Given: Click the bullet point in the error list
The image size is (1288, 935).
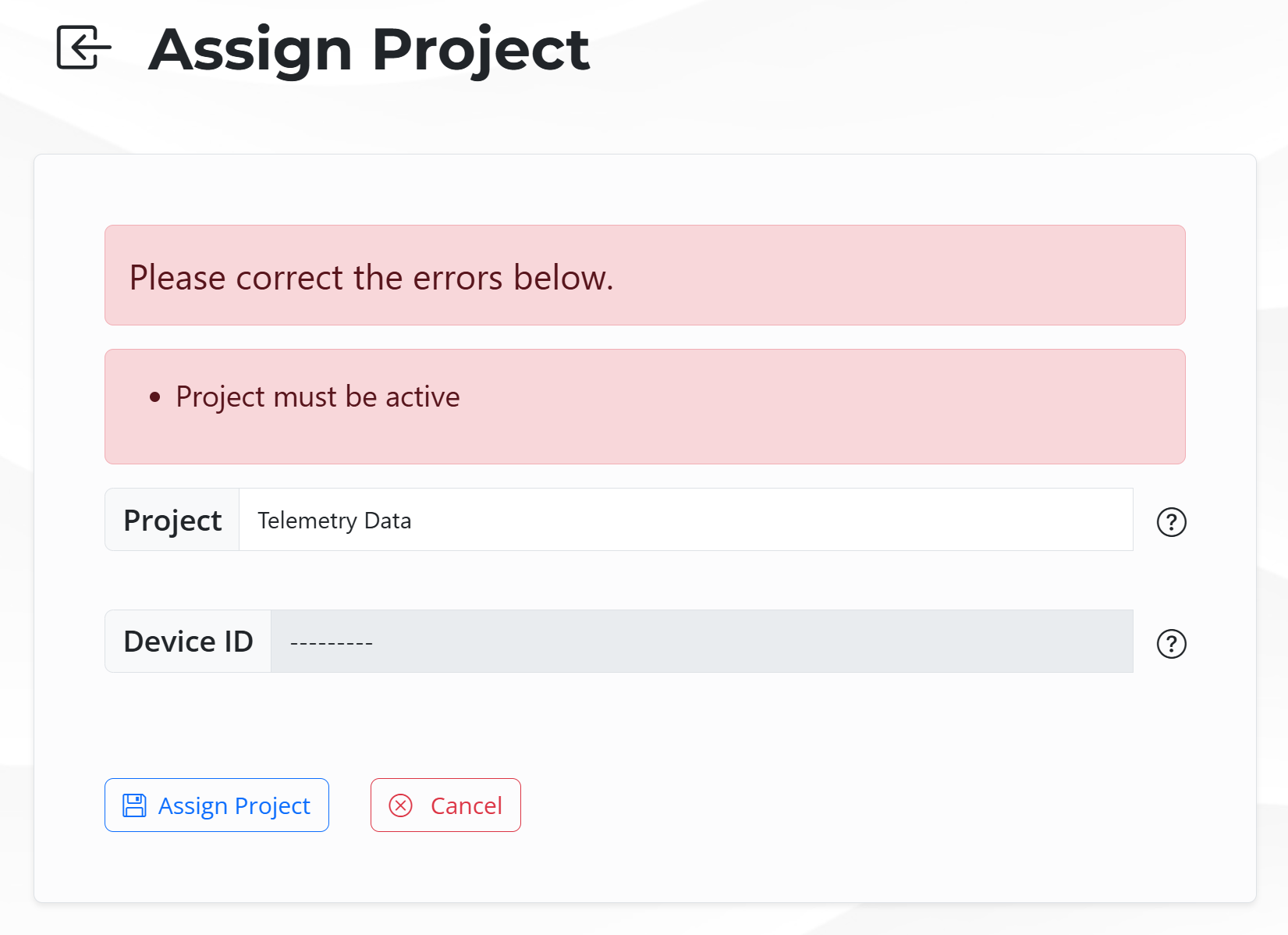Looking at the screenshot, I should pos(155,397).
